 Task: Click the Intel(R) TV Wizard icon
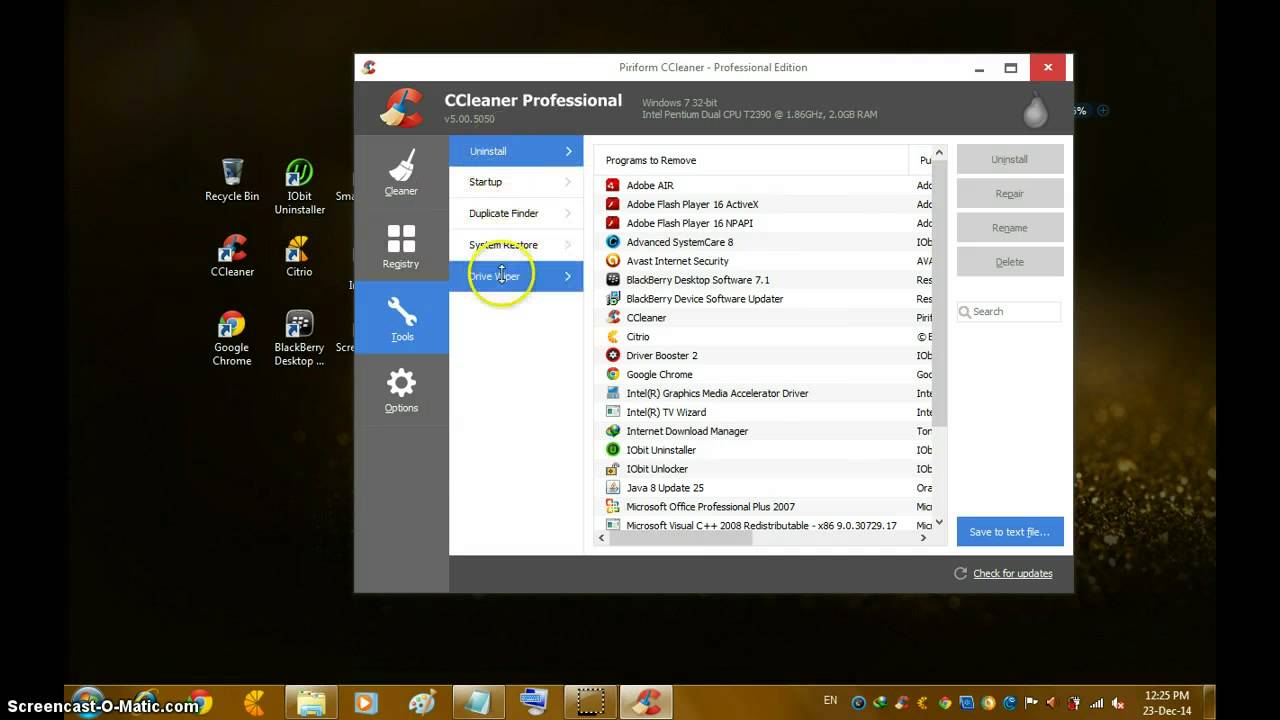tap(613, 412)
